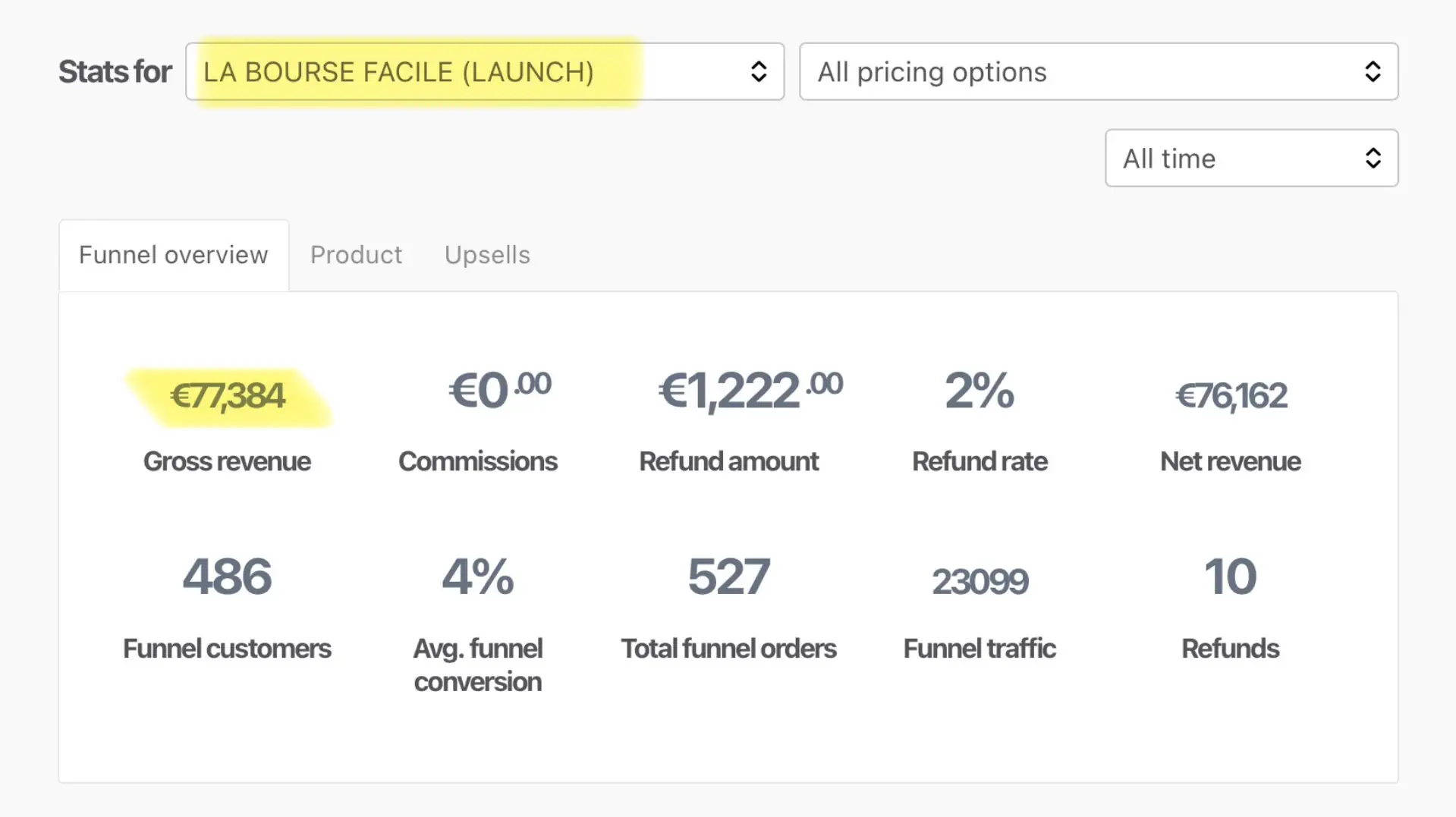1456x817 pixels.
Task: Click the 10 refunds count
Action: pos(1230,577)
